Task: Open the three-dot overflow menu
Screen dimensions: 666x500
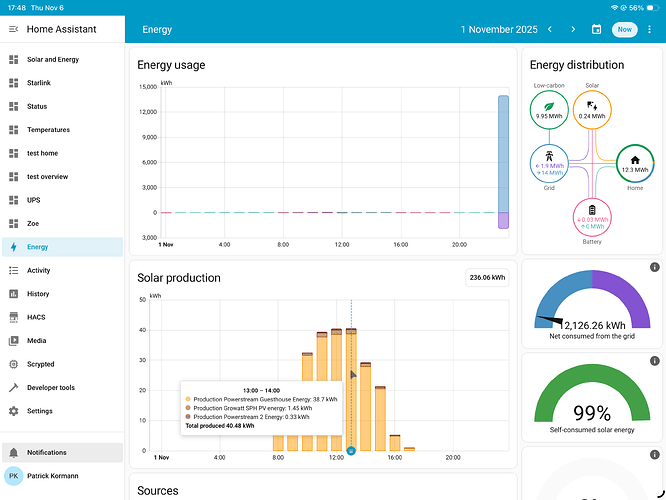Action: click(x=649, y=30)
